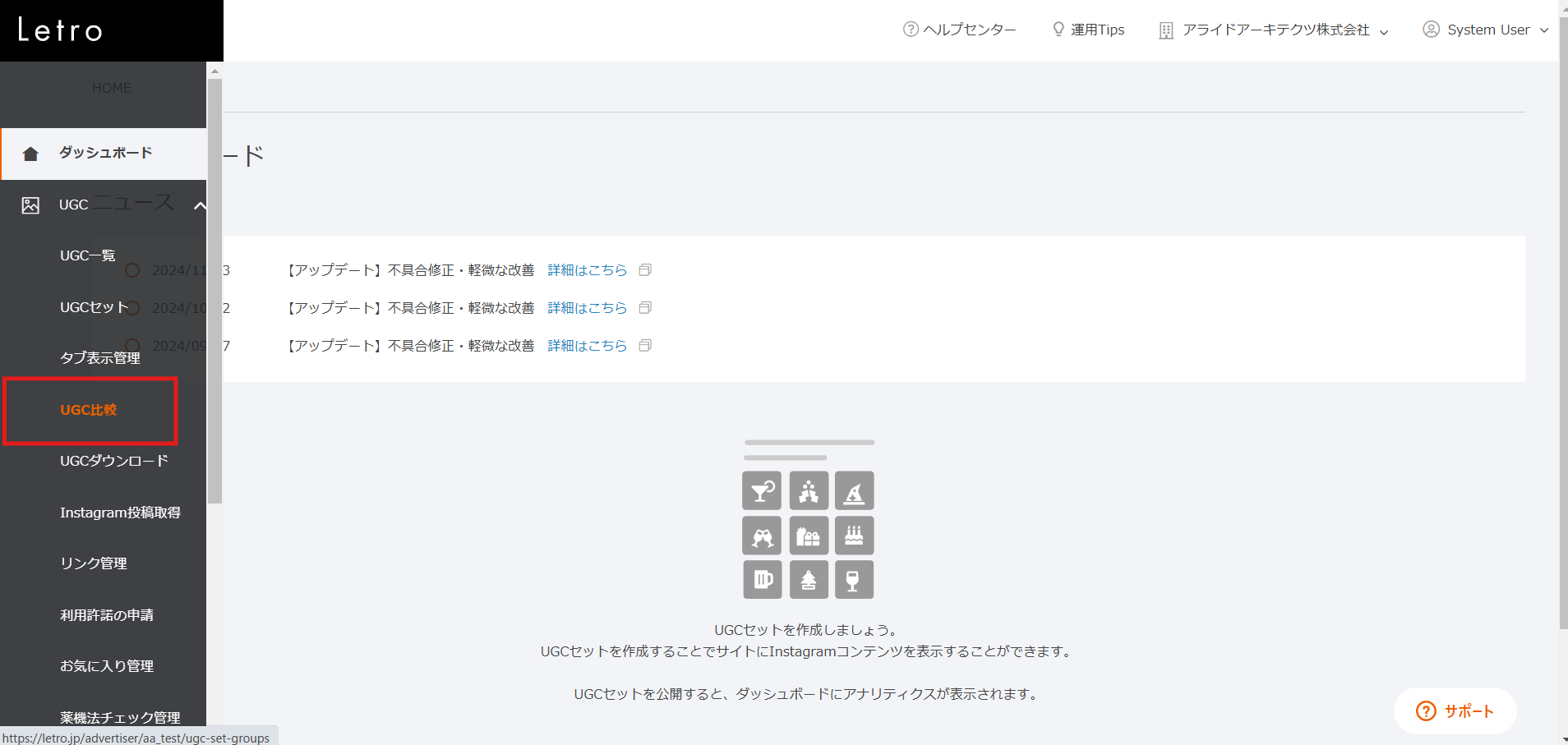Click the sidebar scrollbar thumb

214,287
